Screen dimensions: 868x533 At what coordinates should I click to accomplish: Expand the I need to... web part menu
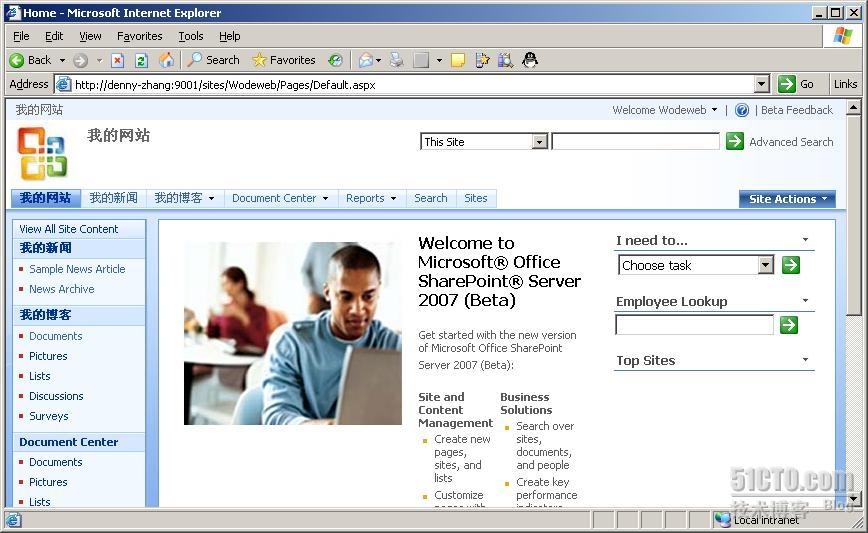pyautogui.click(x=805, y=240)
